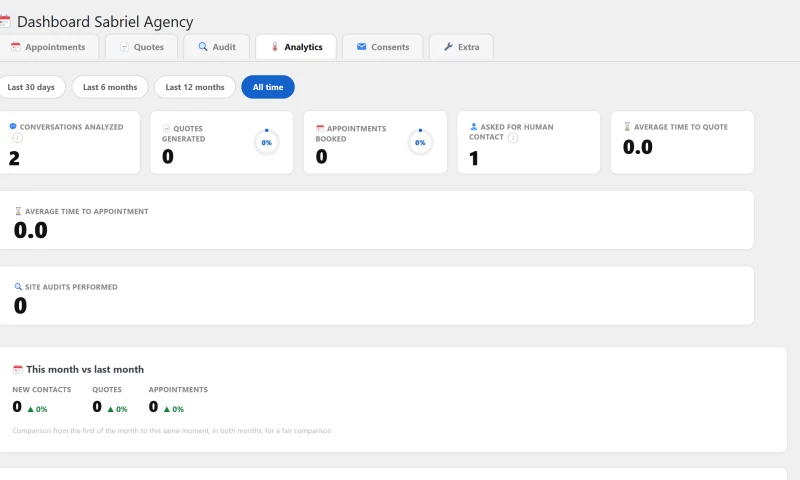Click the chat bubble icon in Conversations Analyzed

(x=13, y=126)
